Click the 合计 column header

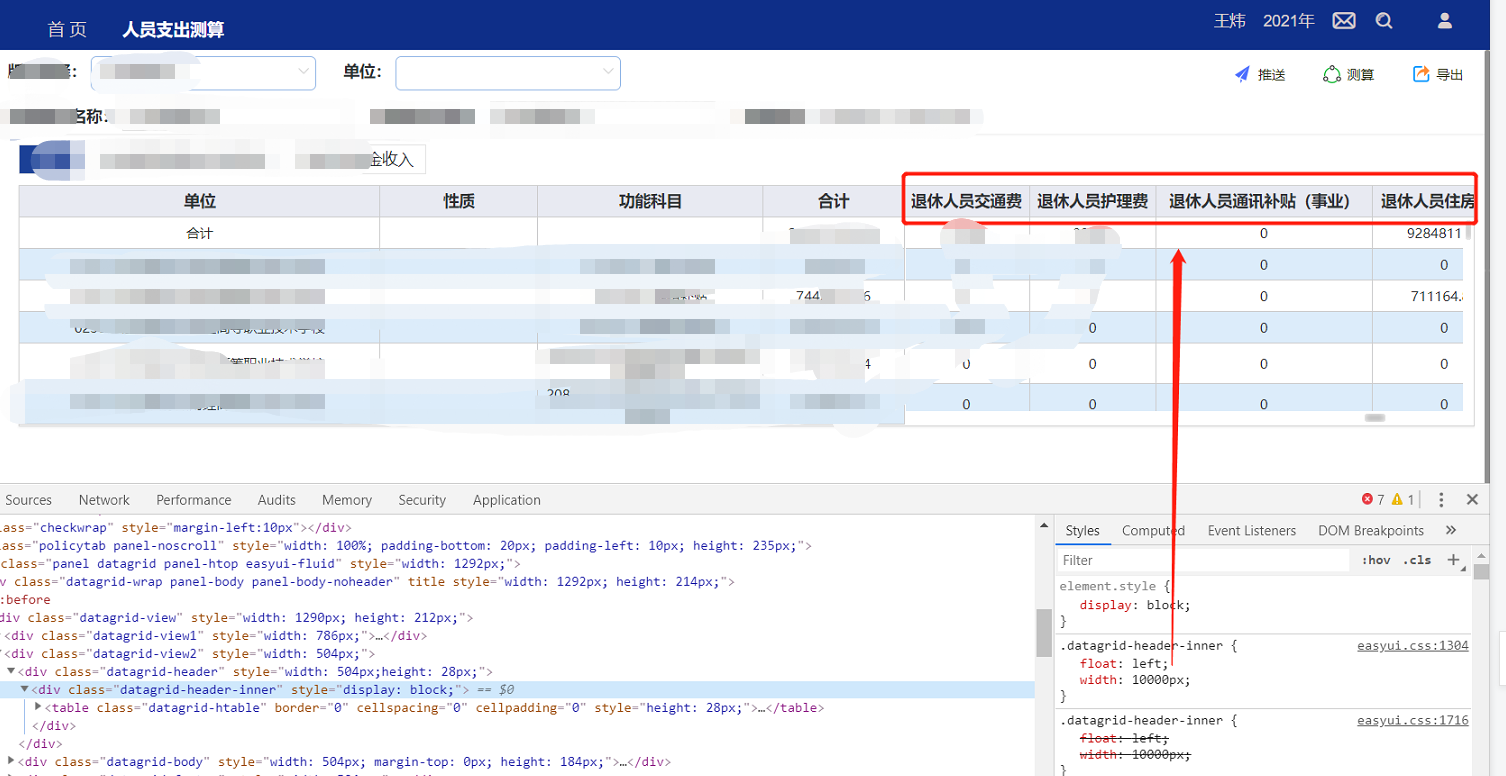pos(834,201)
